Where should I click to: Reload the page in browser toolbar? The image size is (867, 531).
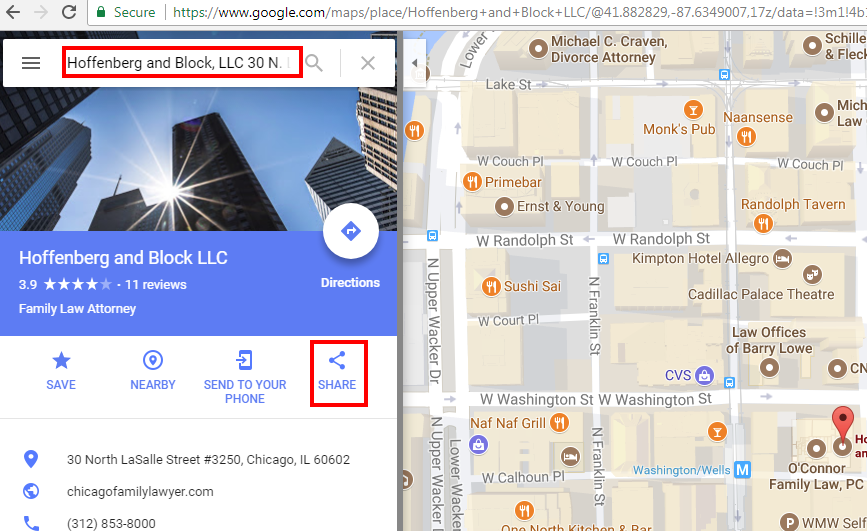click(69, 12)
